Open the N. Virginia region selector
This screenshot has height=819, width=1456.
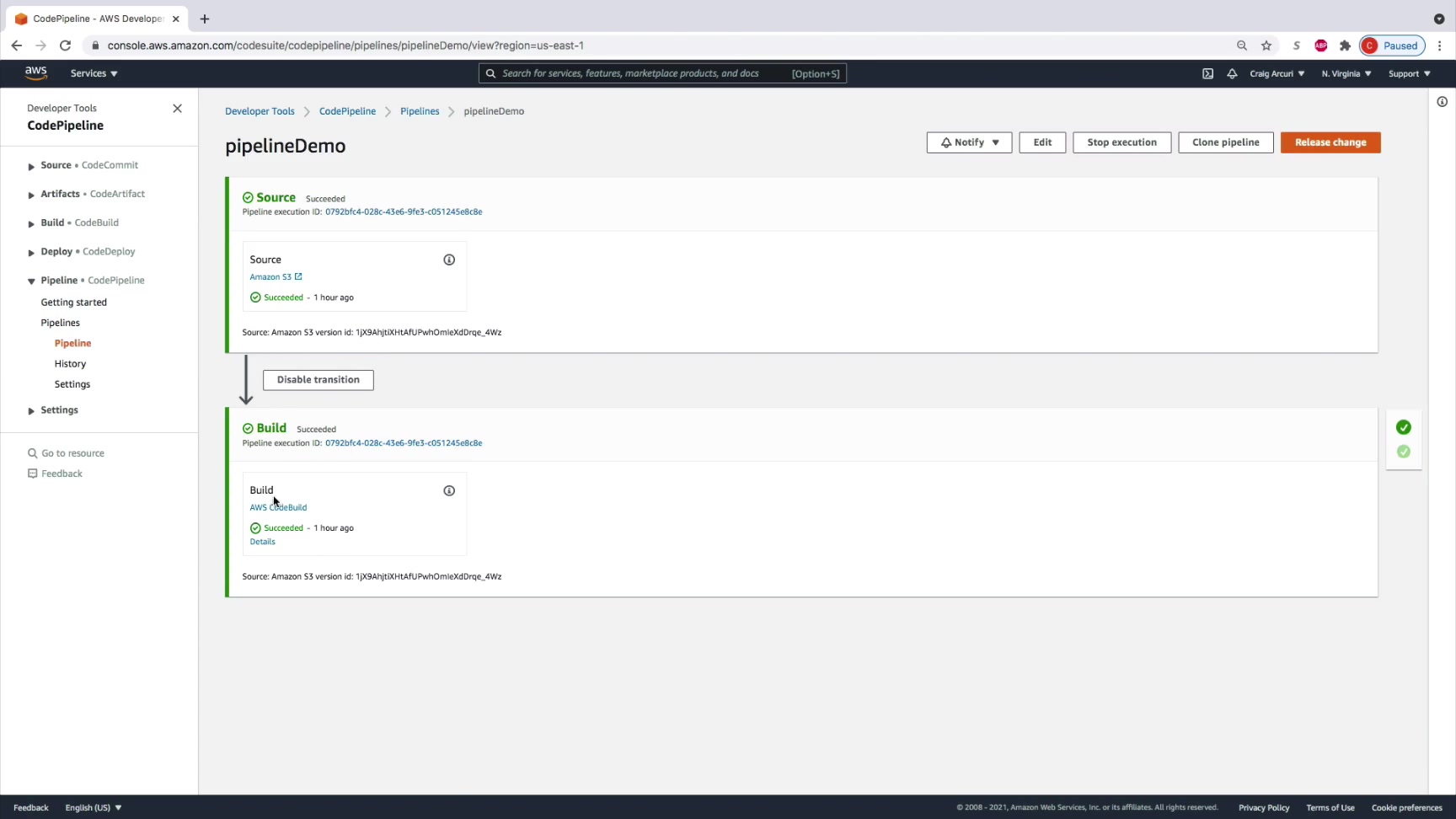pyautogui.click(x=1346, y=73)
